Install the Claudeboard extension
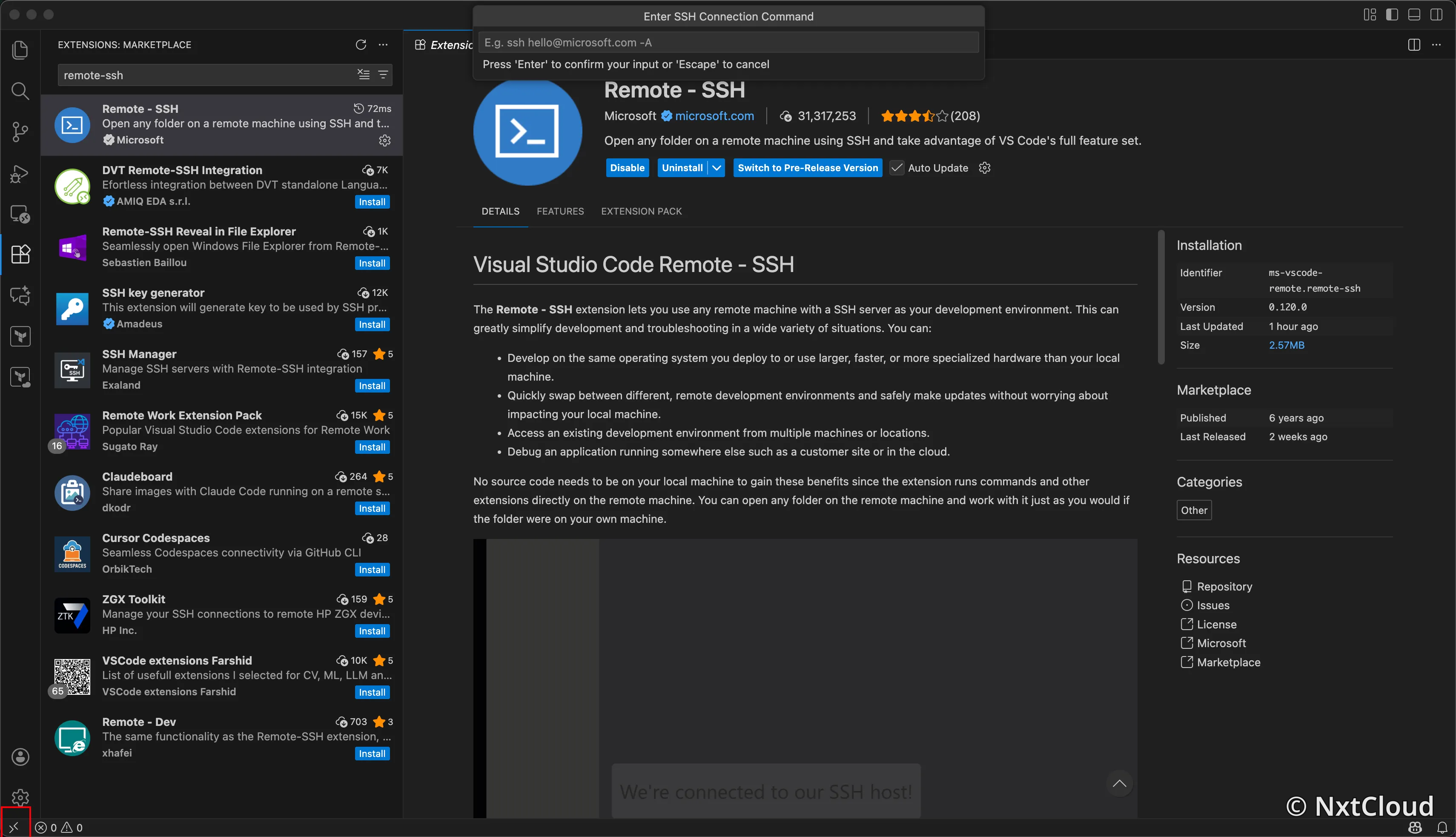 (x=372, y=509)
